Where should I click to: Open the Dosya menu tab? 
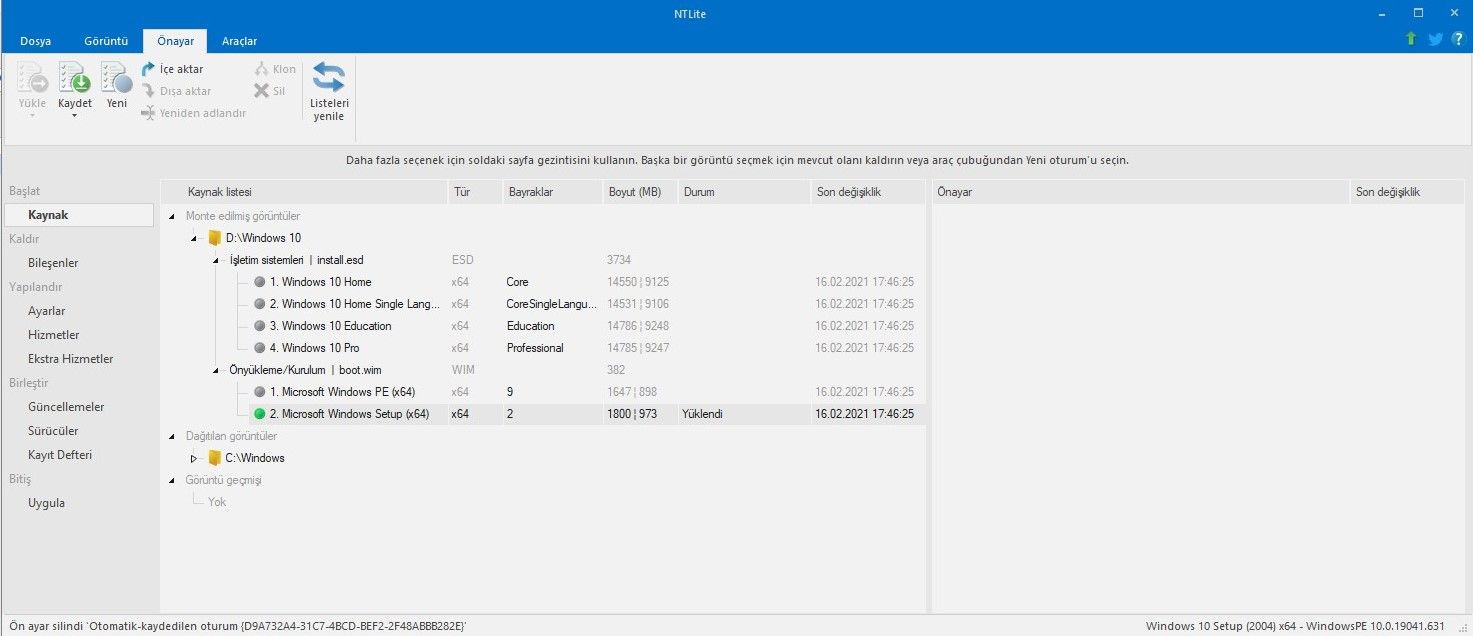pyautogui.click(x=36, y=41)
